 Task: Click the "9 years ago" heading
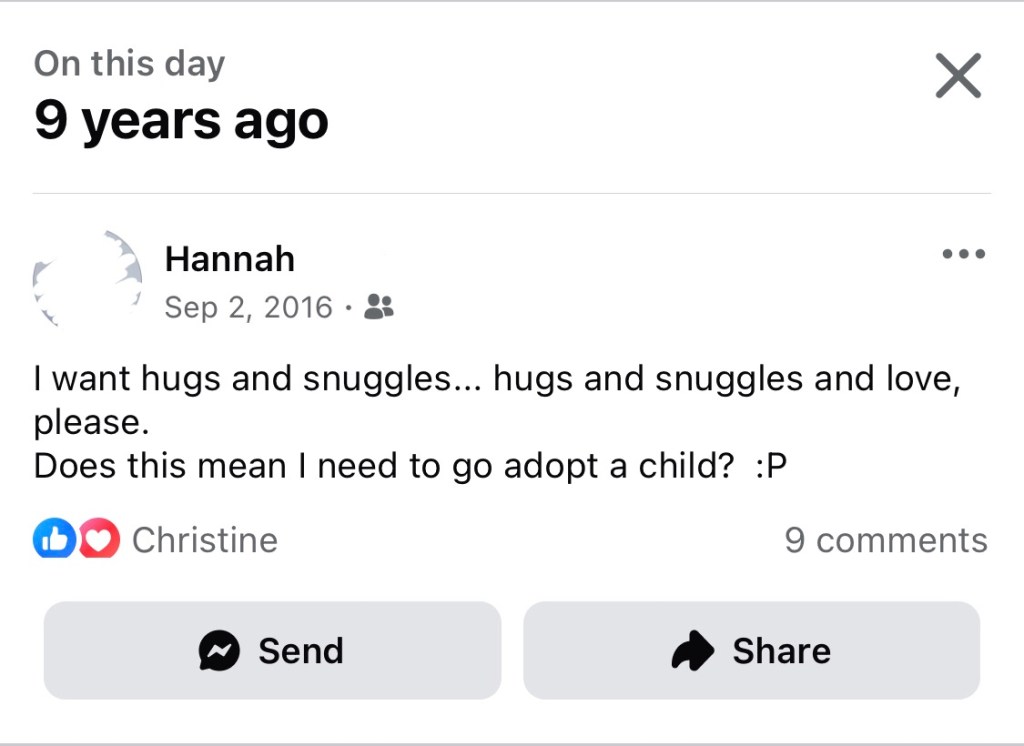coord(181,121)
